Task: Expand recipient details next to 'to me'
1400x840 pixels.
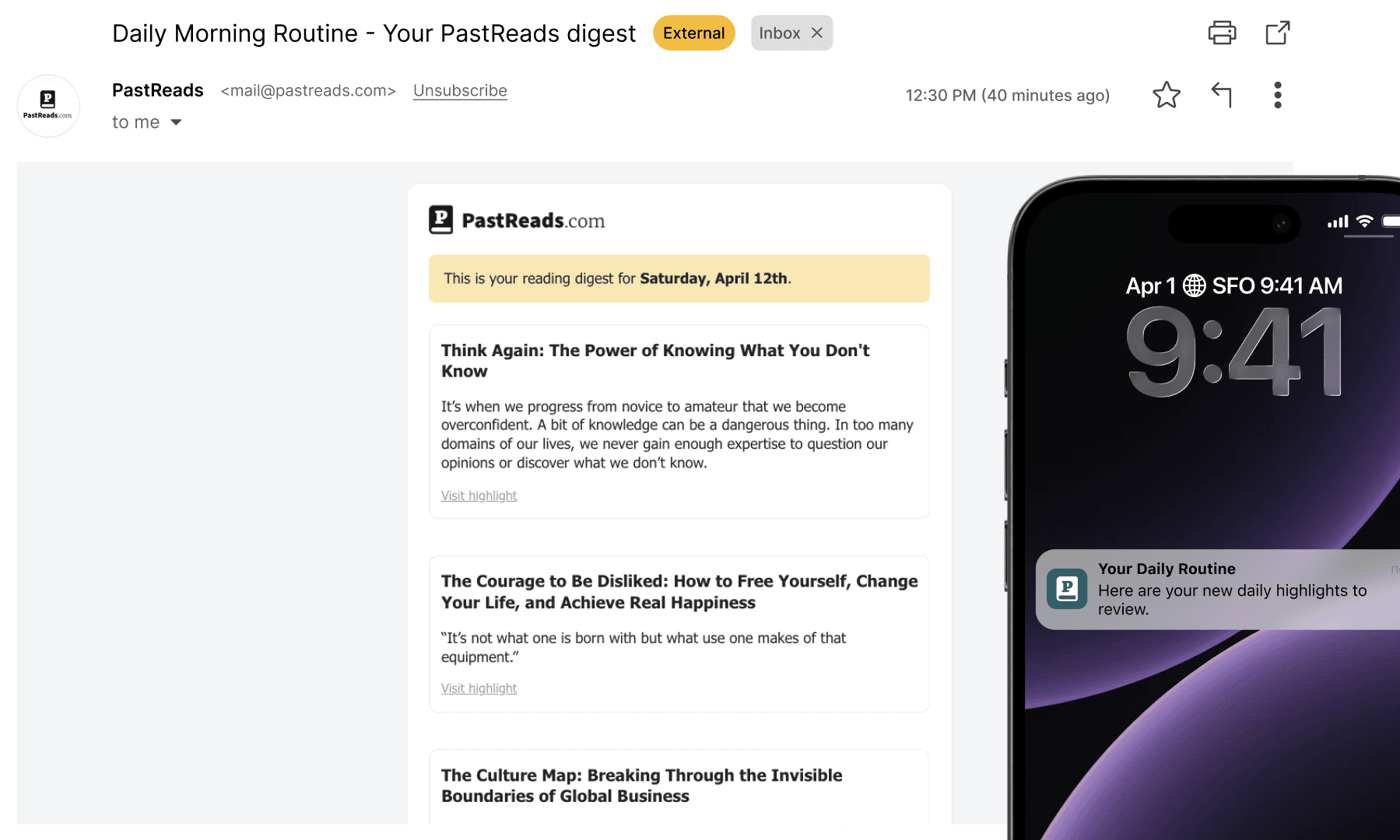Action: click(x=176, y=122)
